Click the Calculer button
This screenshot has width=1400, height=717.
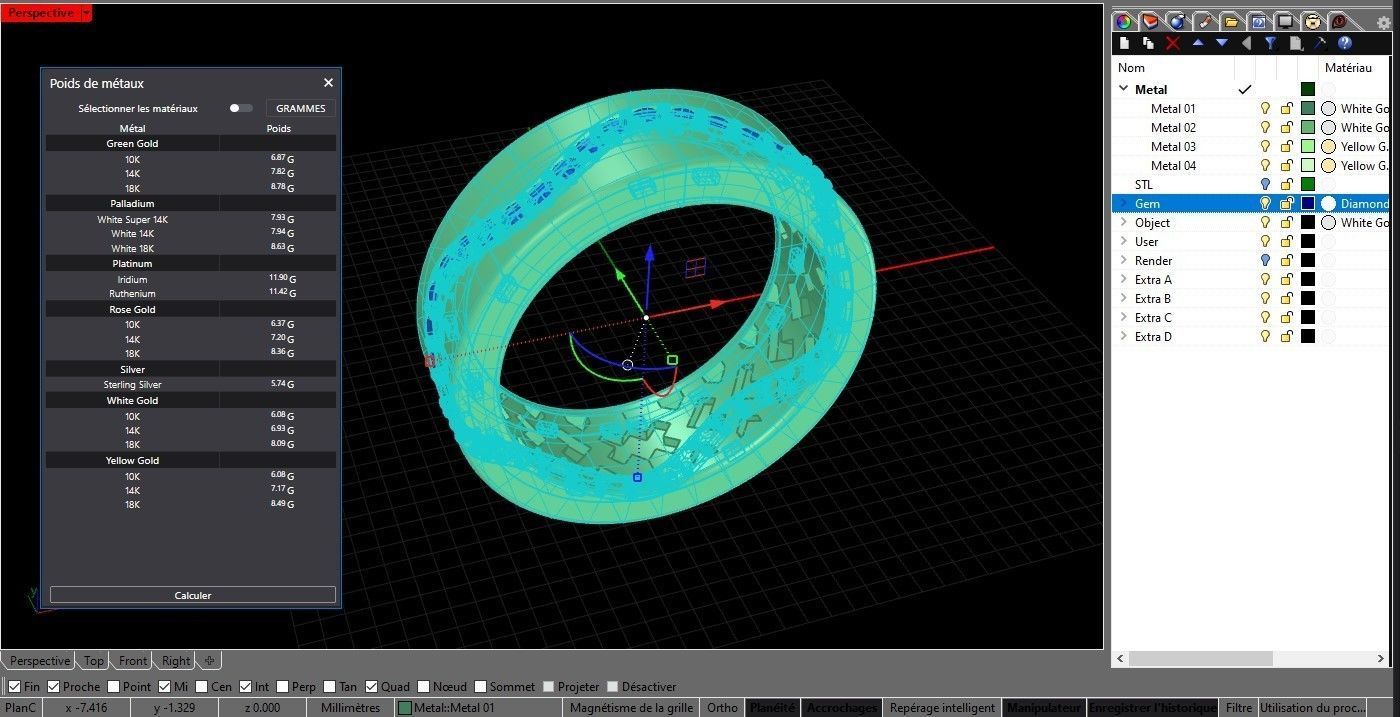click(193, 595)
